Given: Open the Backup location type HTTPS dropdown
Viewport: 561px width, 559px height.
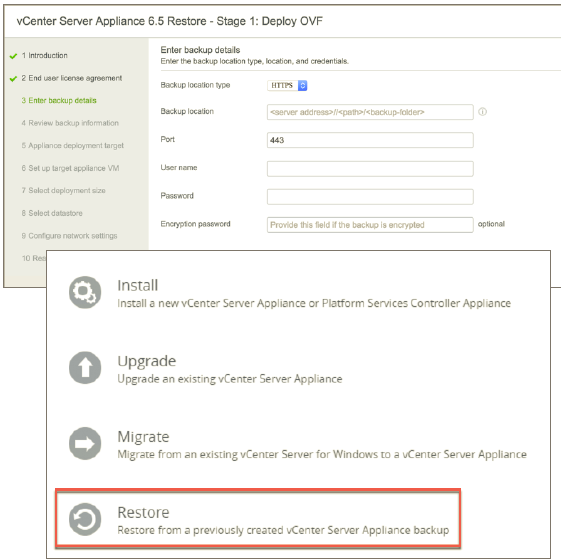Looking at the screenshot, I should [x=287, y=86].
